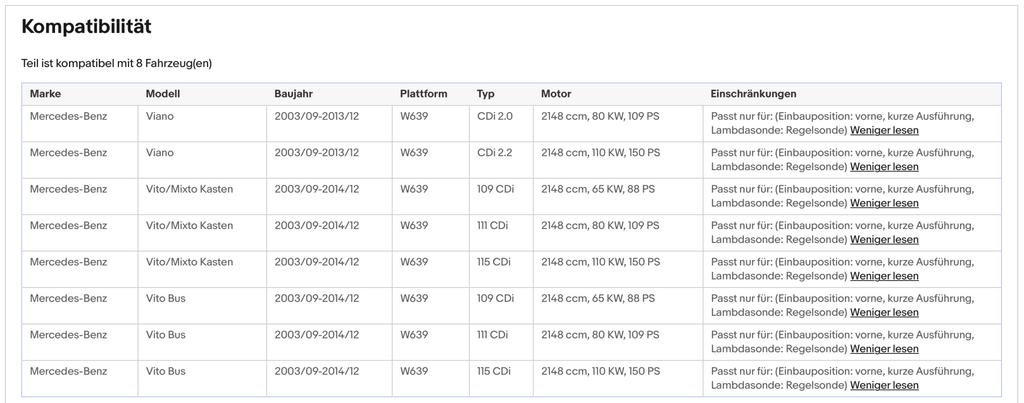Image resolution: width=1024 pixels, height=403 pixels.
Task: Click 80 KW, 109 PS engine for Vito/Mixto Kasten
Action: [x=600, y=225]
